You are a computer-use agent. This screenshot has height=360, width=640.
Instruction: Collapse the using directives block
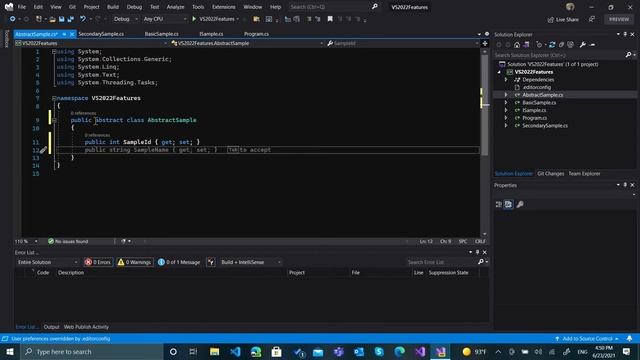pyautogui.click(x=54, y=51)
